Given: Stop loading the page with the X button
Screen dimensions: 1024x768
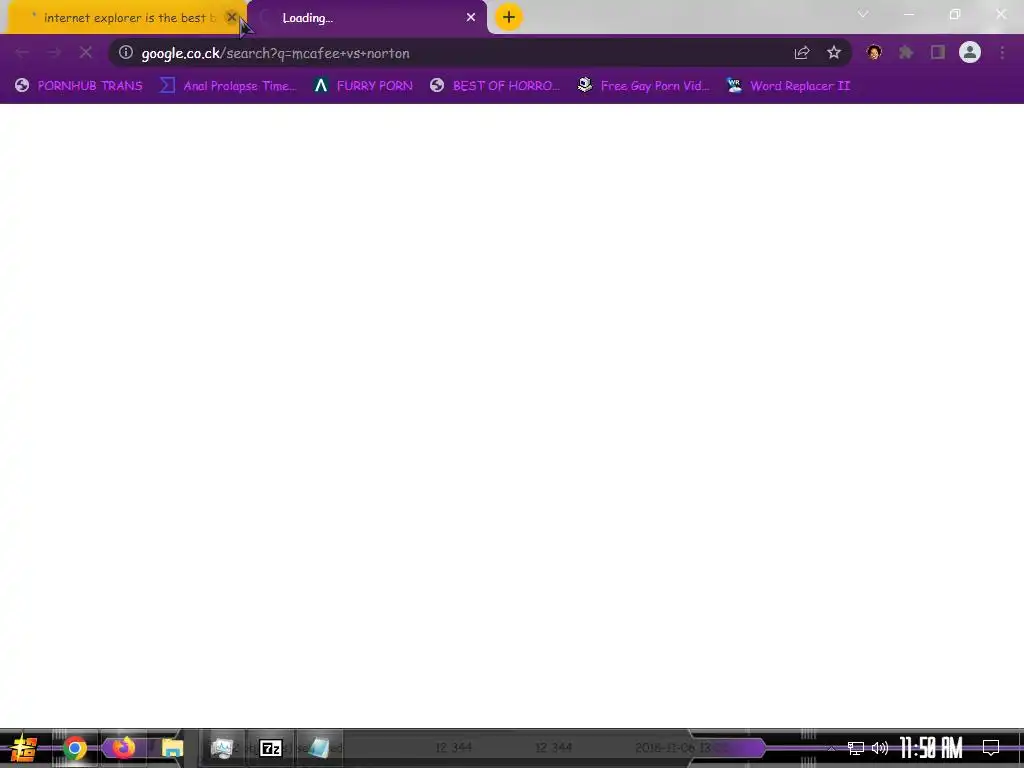Looking at the screenshot, I should point(86,53).
